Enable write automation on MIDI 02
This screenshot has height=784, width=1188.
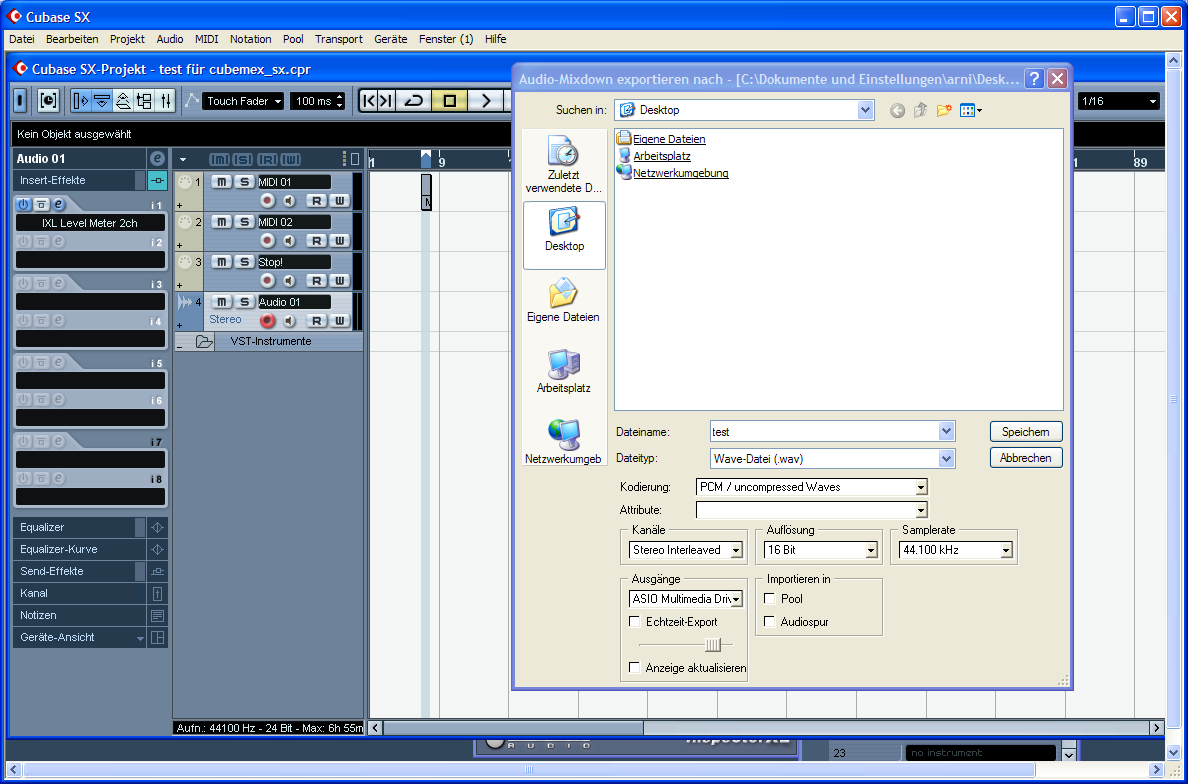(339, 240)
